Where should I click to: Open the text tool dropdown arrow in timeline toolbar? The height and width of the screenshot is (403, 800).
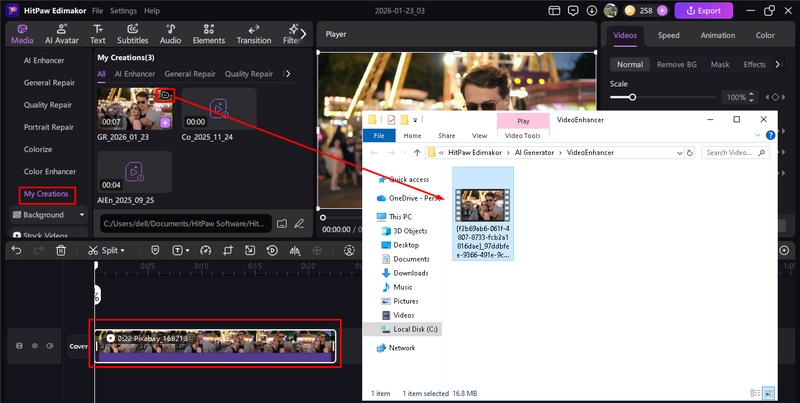click(188, 251)
